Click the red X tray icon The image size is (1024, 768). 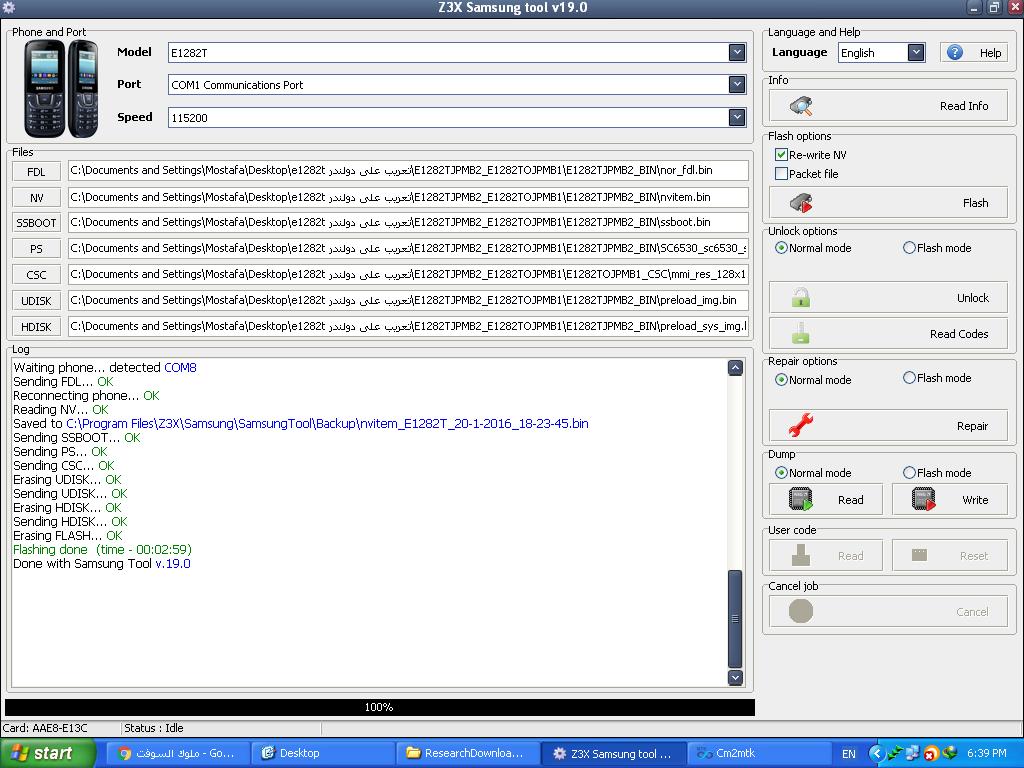931,754
